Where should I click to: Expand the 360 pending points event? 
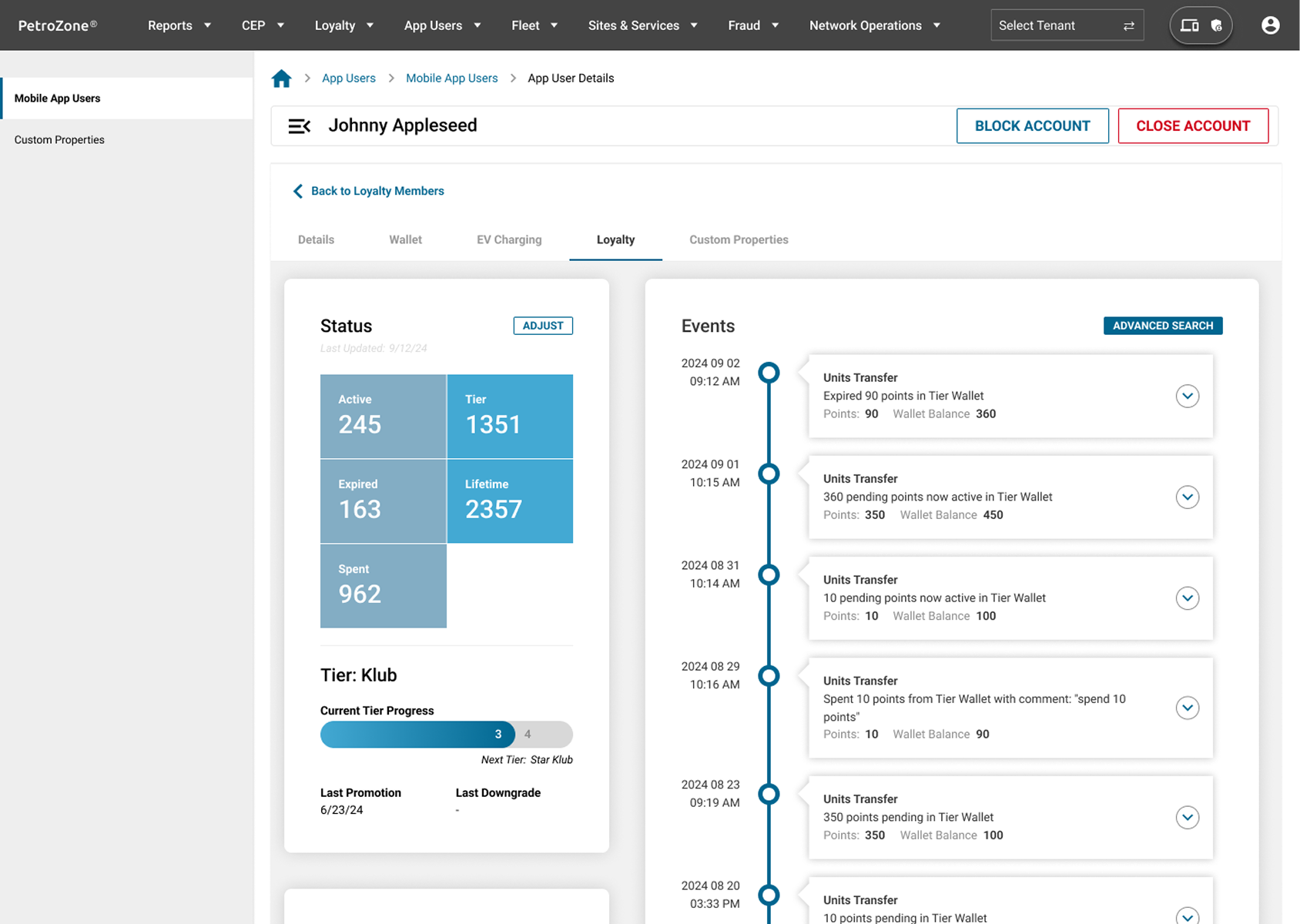[x=1187, y=497]
